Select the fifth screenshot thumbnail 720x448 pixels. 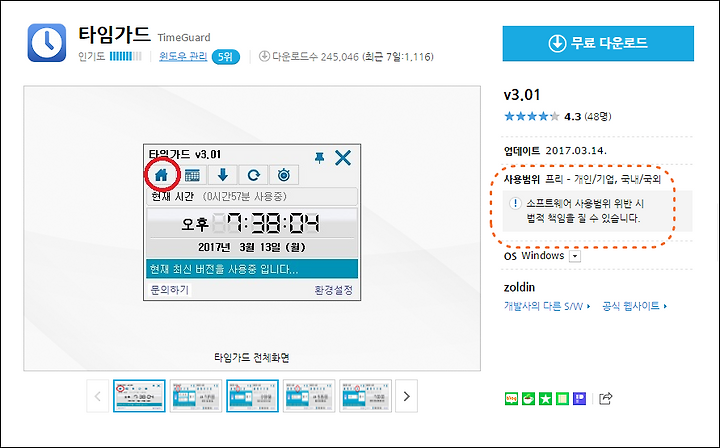coord(366,396)
